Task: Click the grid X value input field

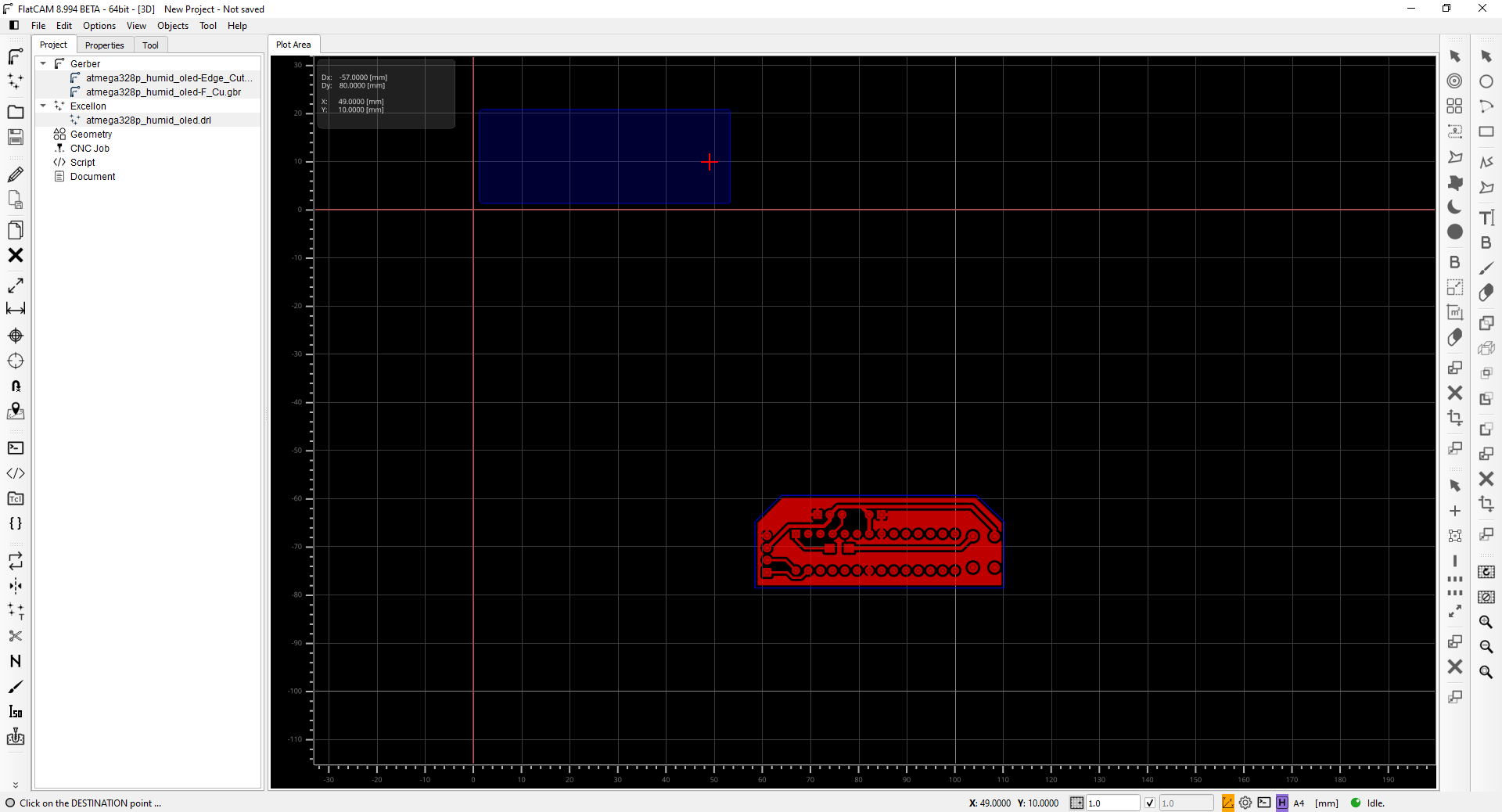Action: (x=1112, y=803)
